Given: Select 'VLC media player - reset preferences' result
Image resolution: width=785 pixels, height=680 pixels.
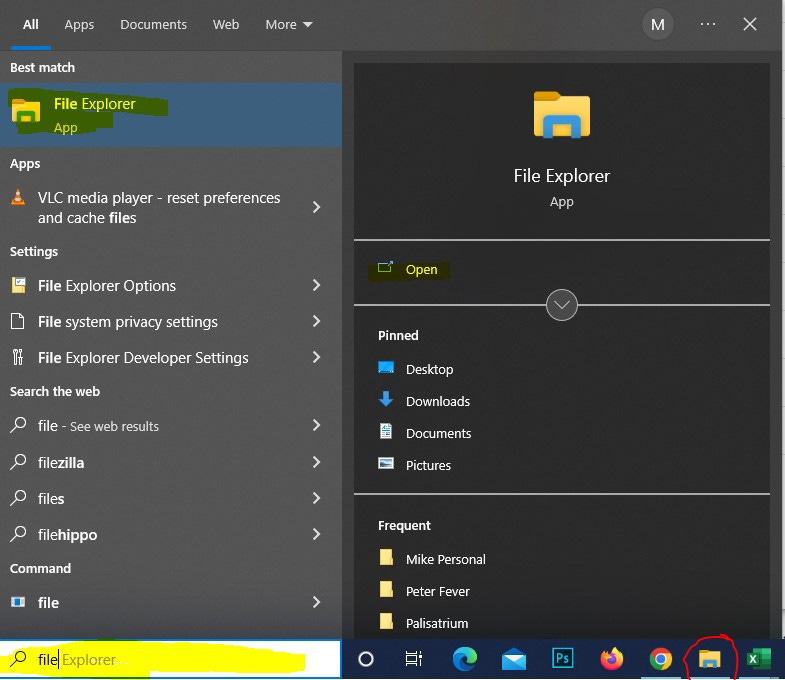Looking at the screenshot, I should [159, 207].
